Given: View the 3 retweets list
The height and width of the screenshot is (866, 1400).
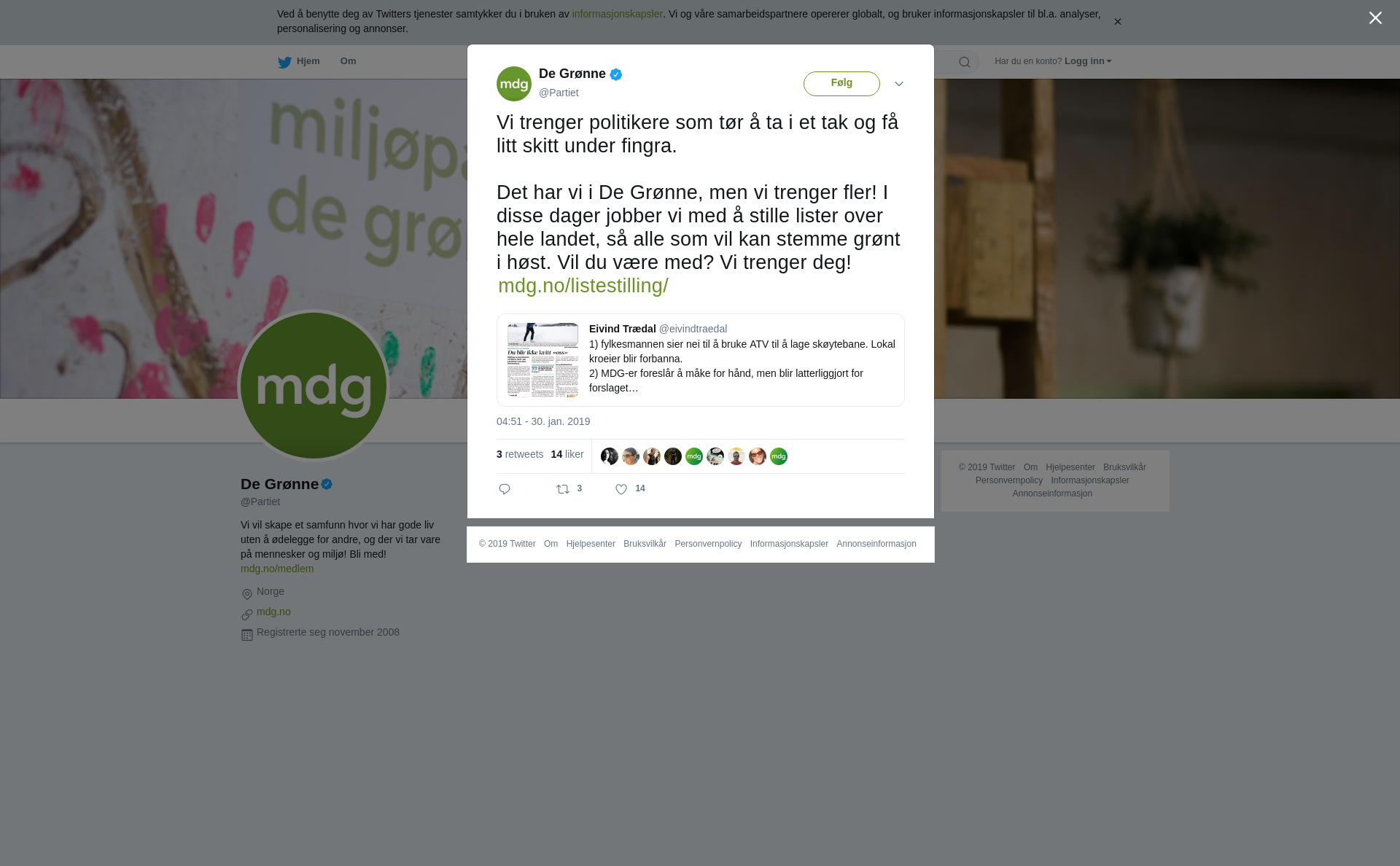Looking at the screenshot, I should click(520, 454).
